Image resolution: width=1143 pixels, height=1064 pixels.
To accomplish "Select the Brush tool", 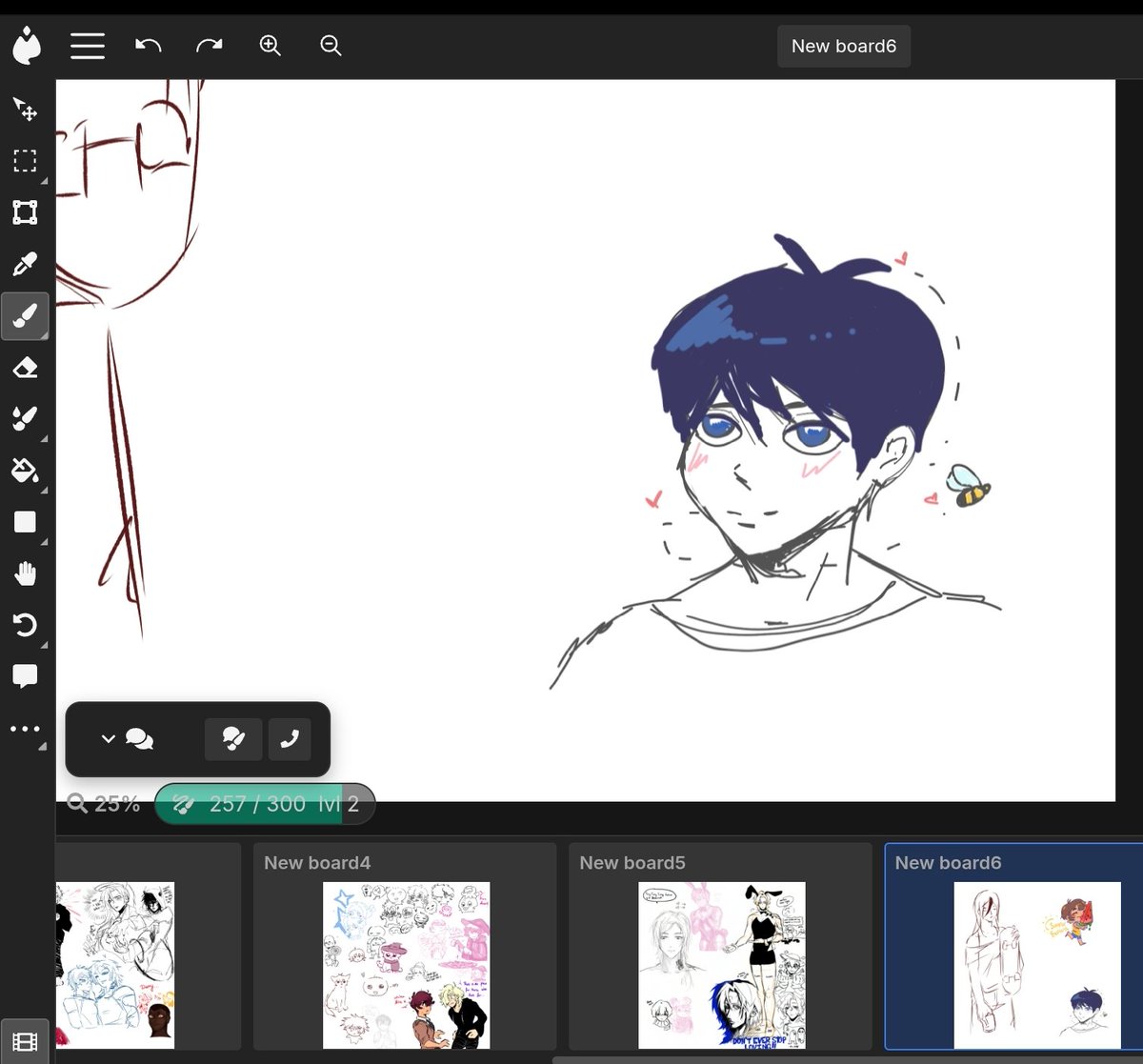I will 26,314.
